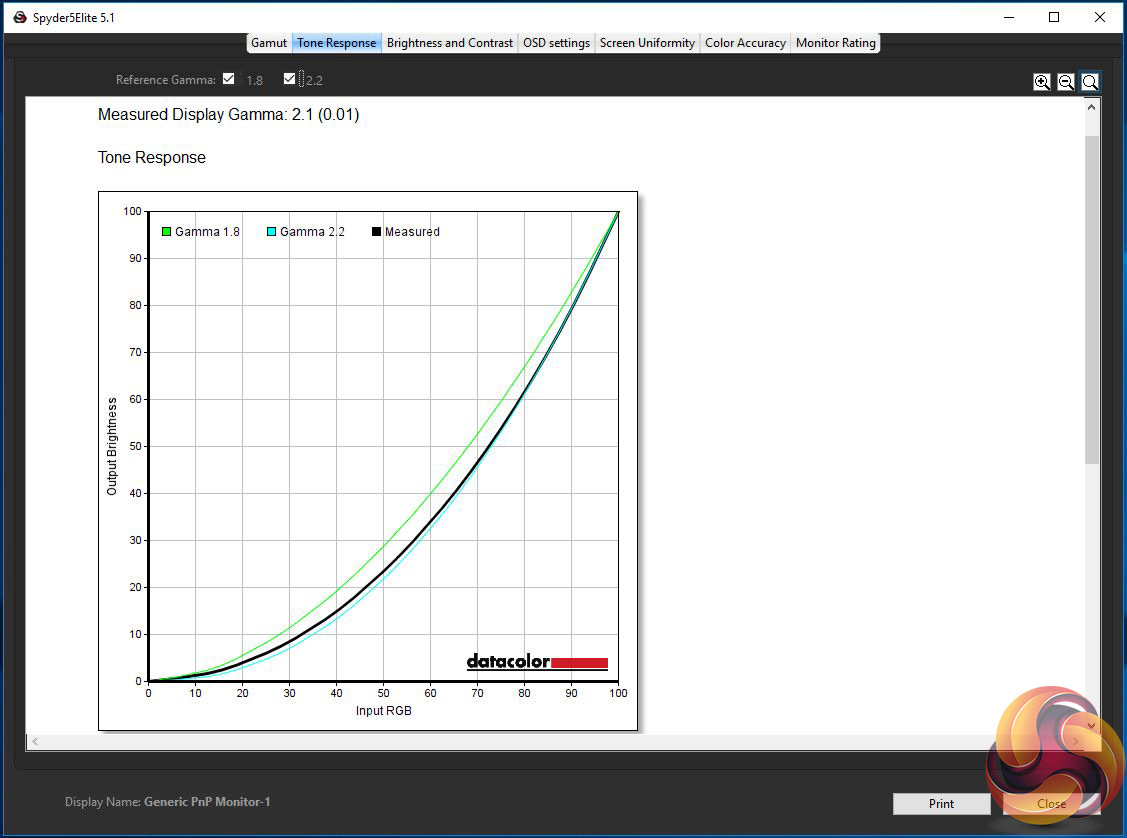Open the OSD settings tab

pos(556,43)
